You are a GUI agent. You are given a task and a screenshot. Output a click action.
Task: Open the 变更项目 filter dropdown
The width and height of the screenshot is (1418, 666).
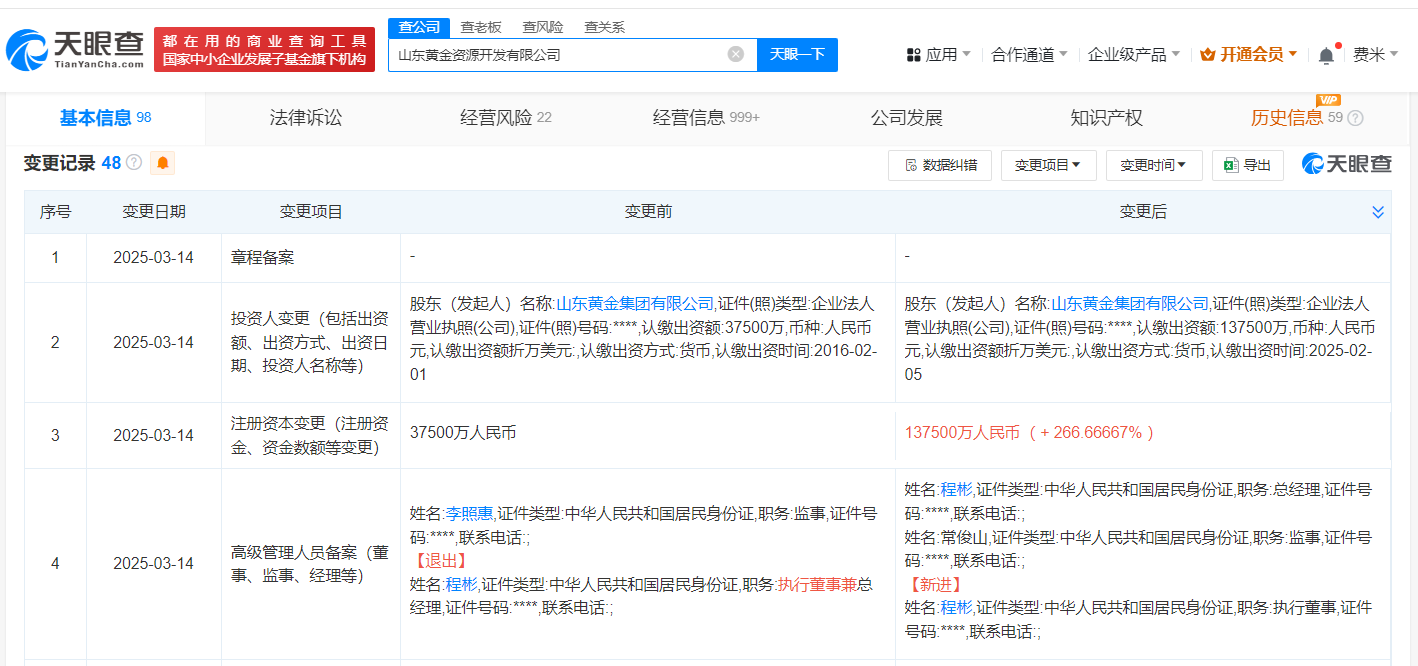point(1048,165)
